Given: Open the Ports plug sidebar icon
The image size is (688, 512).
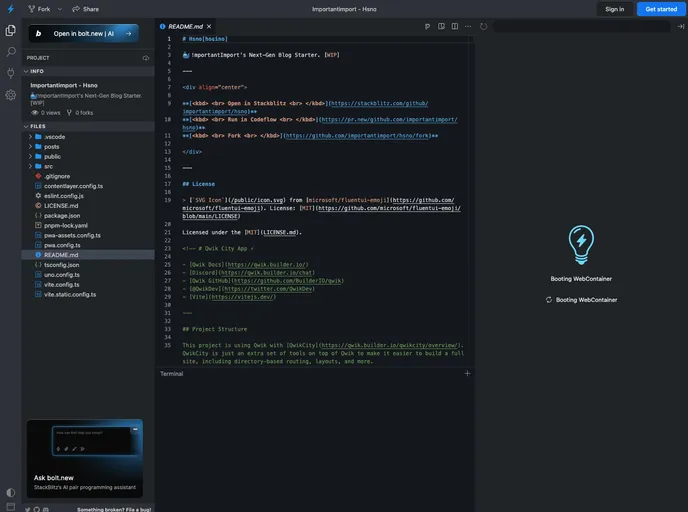Looking at the screenshot, I should click(11, 73).
